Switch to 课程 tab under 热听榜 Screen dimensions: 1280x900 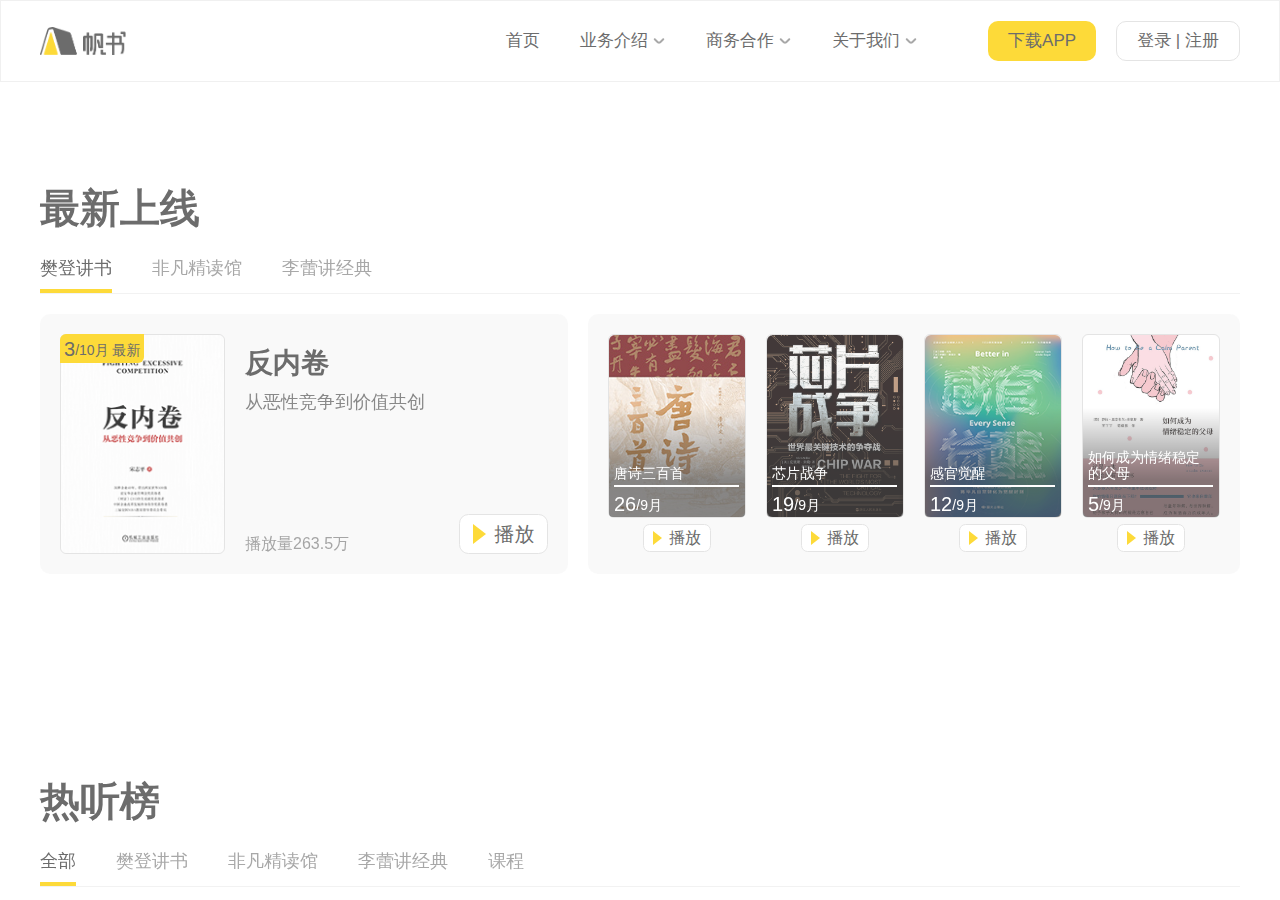pos(506,861)
